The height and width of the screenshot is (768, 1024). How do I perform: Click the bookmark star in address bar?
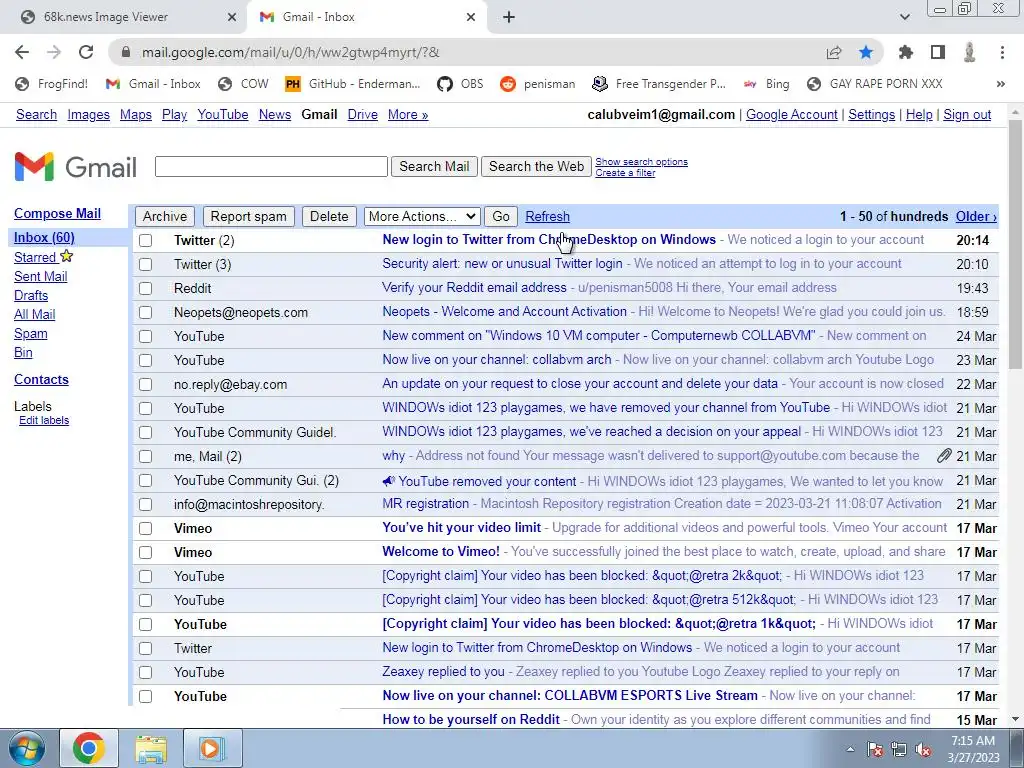coord(866,52)
